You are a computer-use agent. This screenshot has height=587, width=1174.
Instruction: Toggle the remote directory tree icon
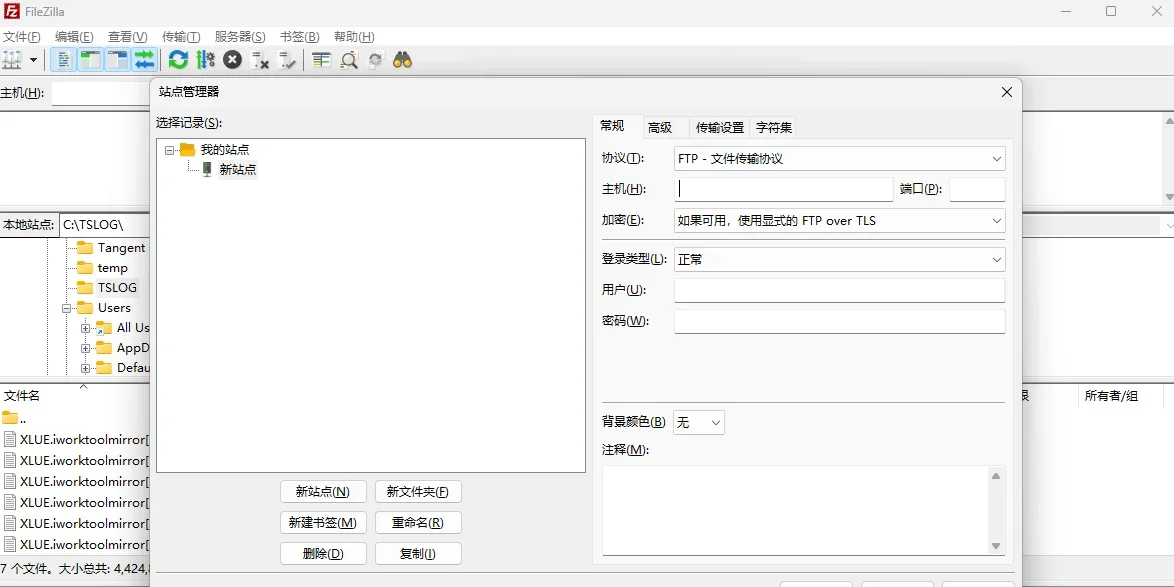coord(118,59)
